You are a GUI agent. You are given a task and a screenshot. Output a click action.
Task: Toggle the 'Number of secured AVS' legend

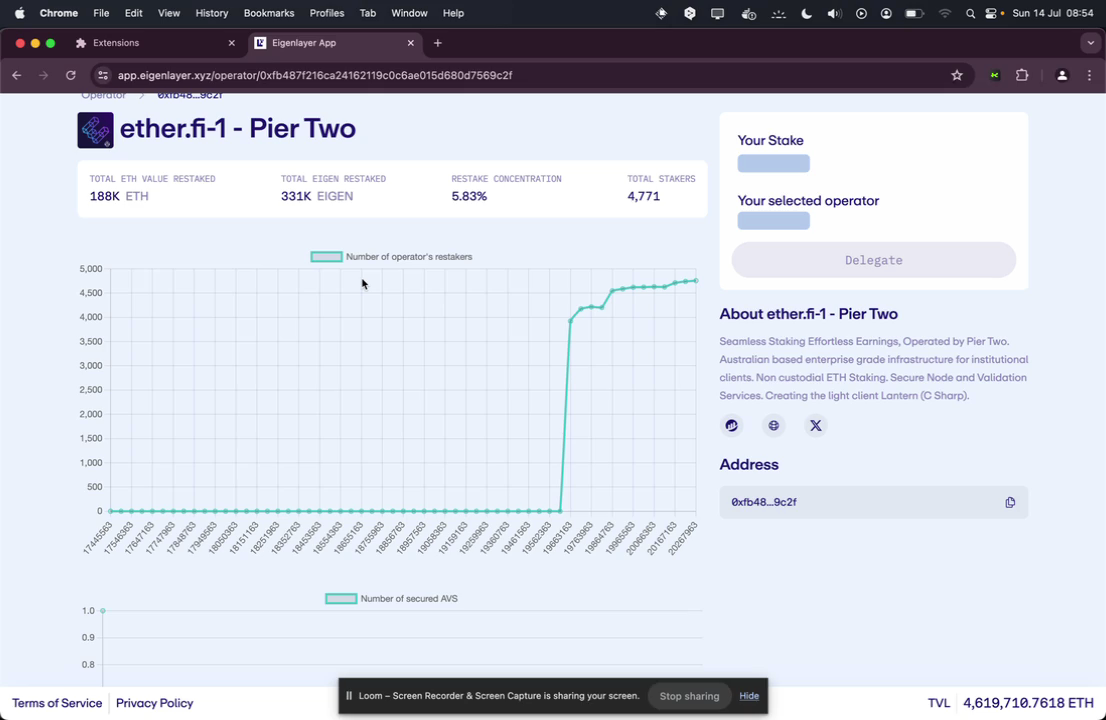(341, 599)
